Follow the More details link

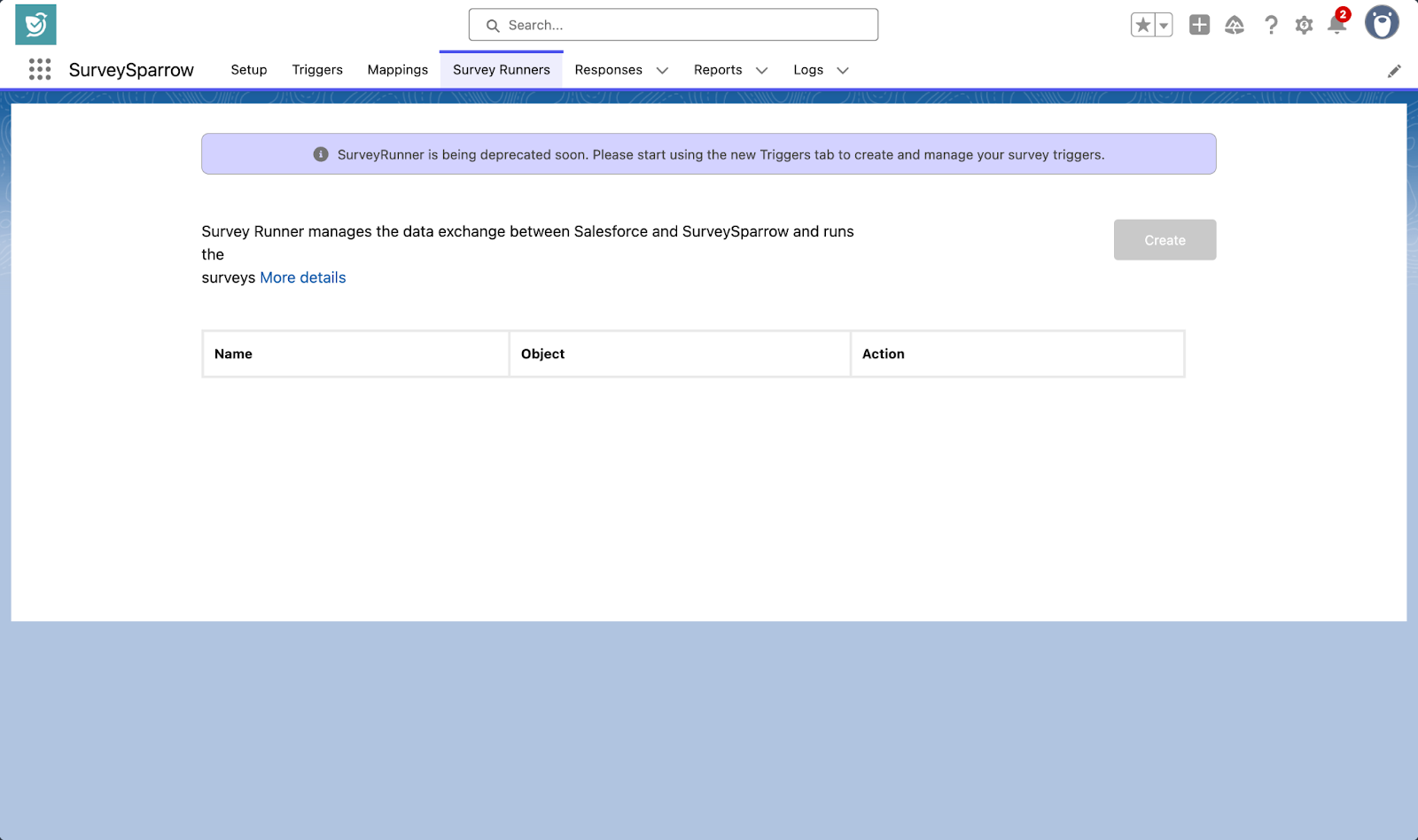(302, 277)
